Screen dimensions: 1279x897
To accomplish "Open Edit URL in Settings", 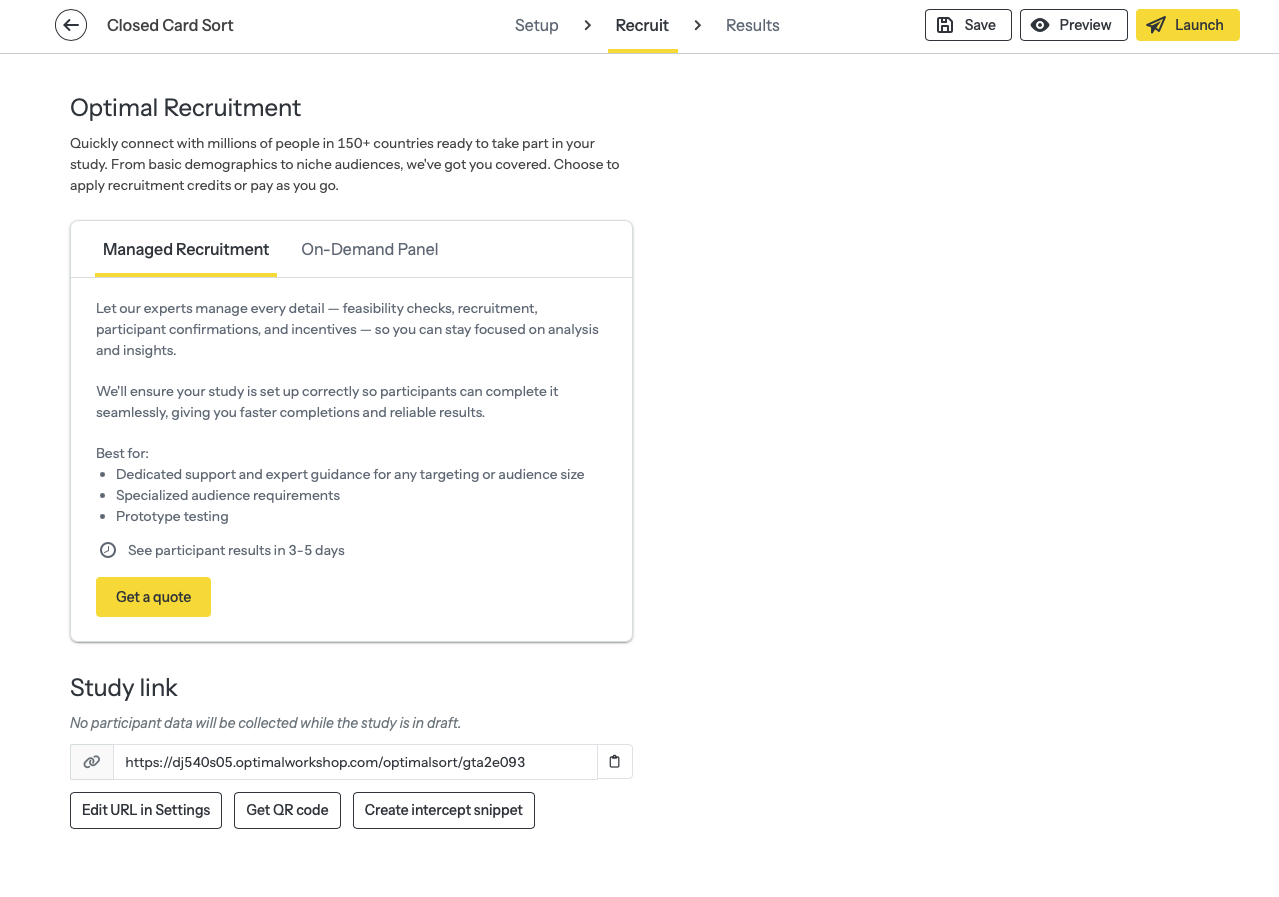I will click(x=145, y=810).
